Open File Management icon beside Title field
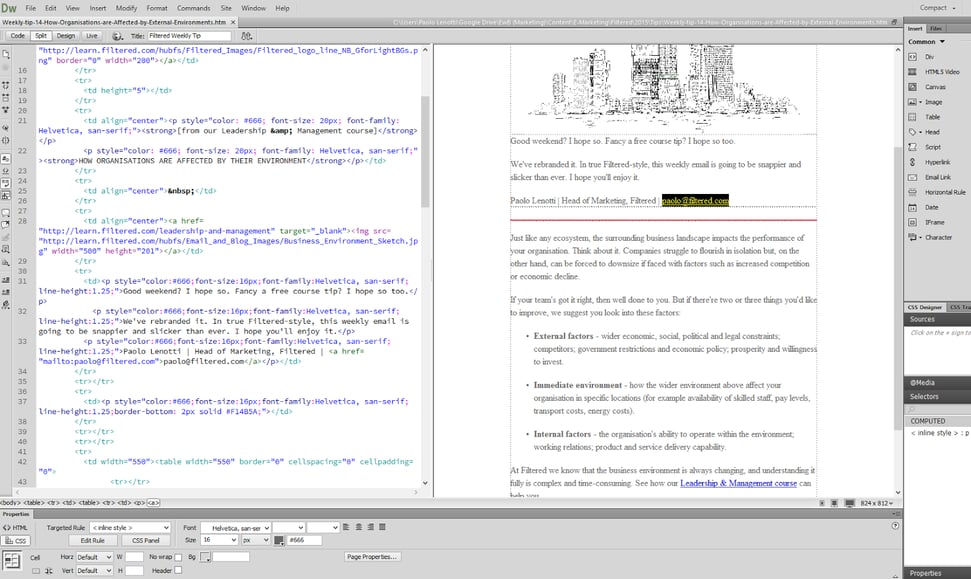The width and height of the screenshot is (971, 579). click(x=246, y=36)
